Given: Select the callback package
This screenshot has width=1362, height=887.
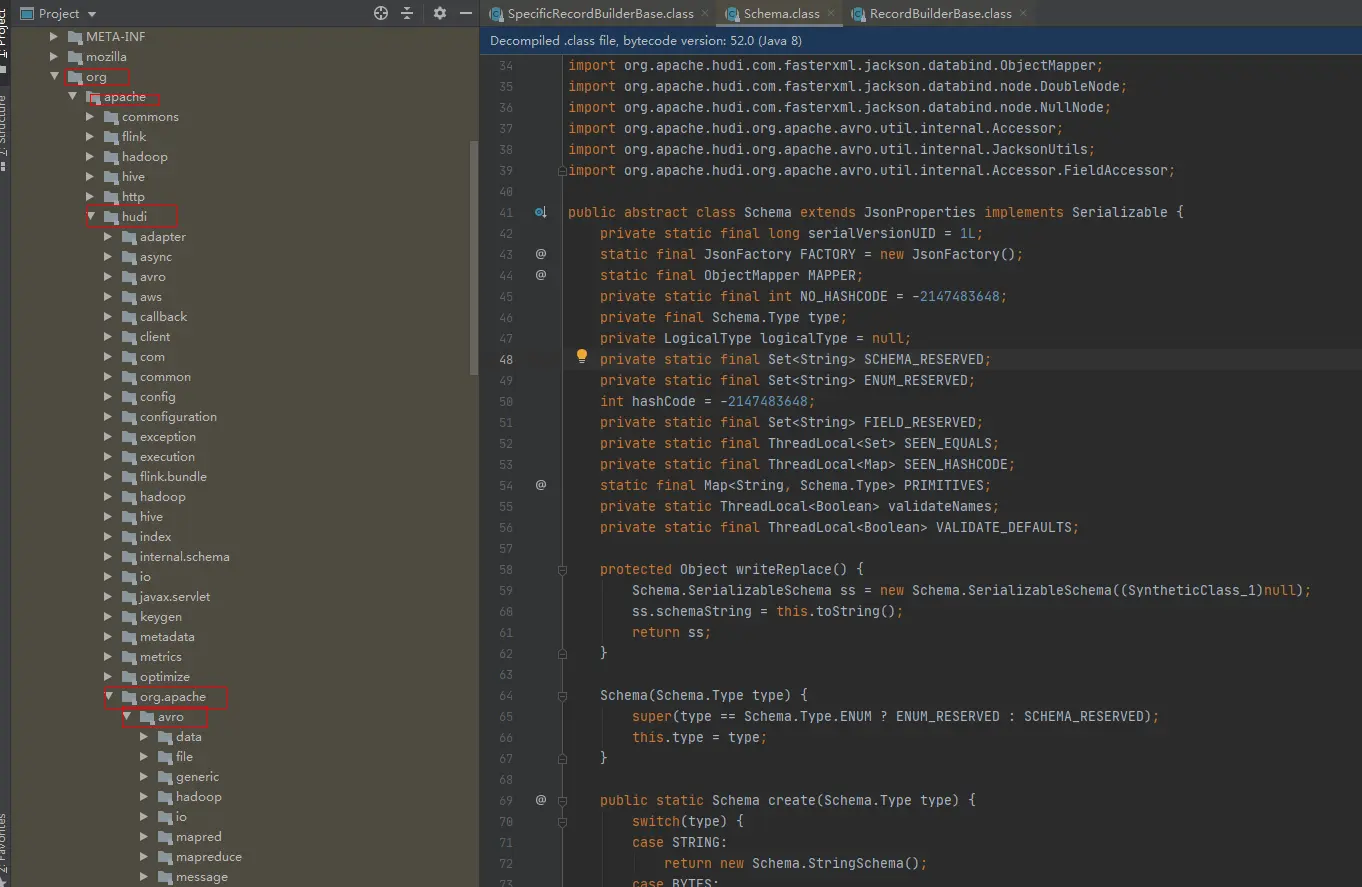Looking at the screenshot, I should tap(163, 317).
